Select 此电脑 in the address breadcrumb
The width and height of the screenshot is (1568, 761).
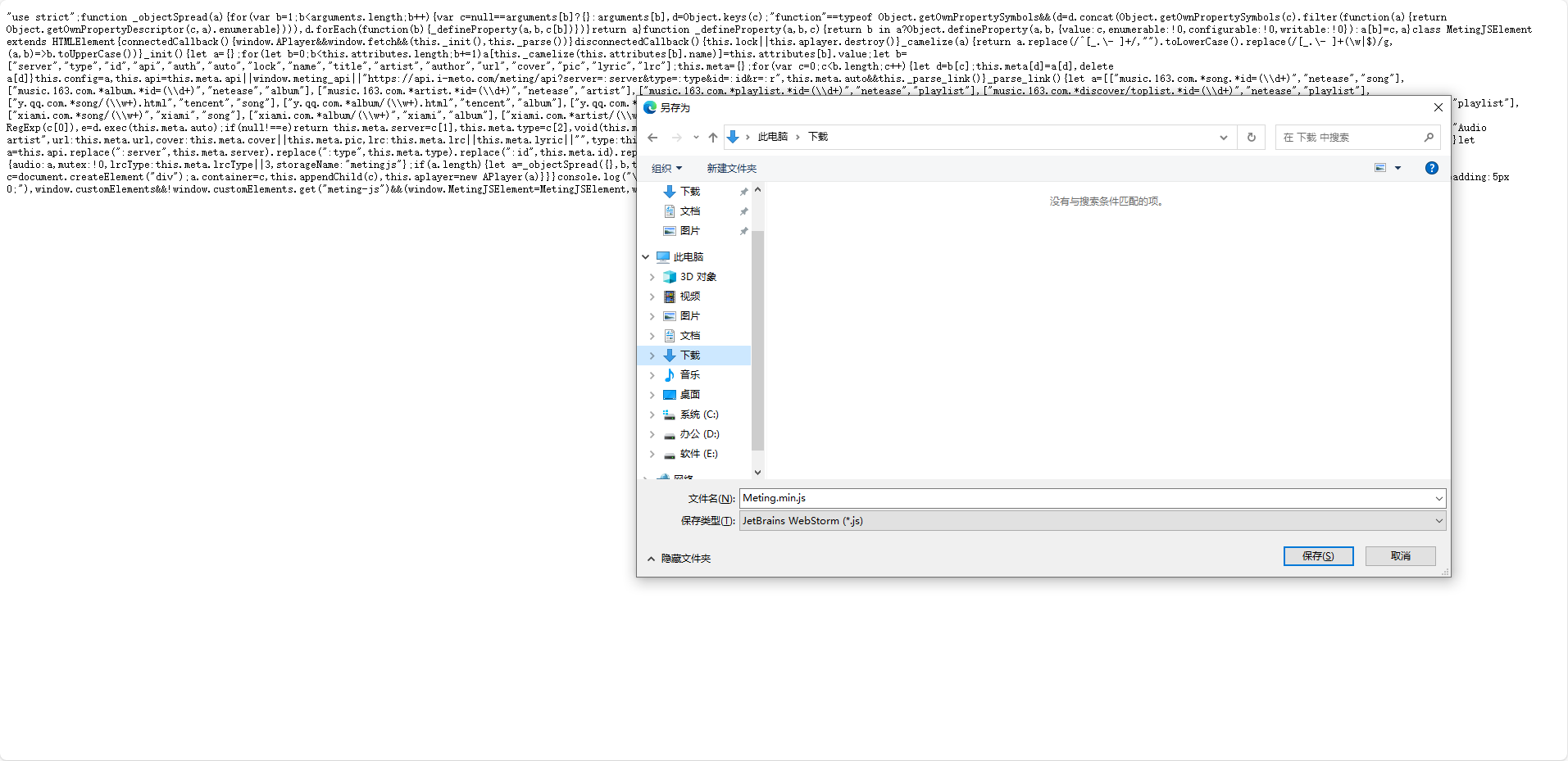tap(773, 137)
